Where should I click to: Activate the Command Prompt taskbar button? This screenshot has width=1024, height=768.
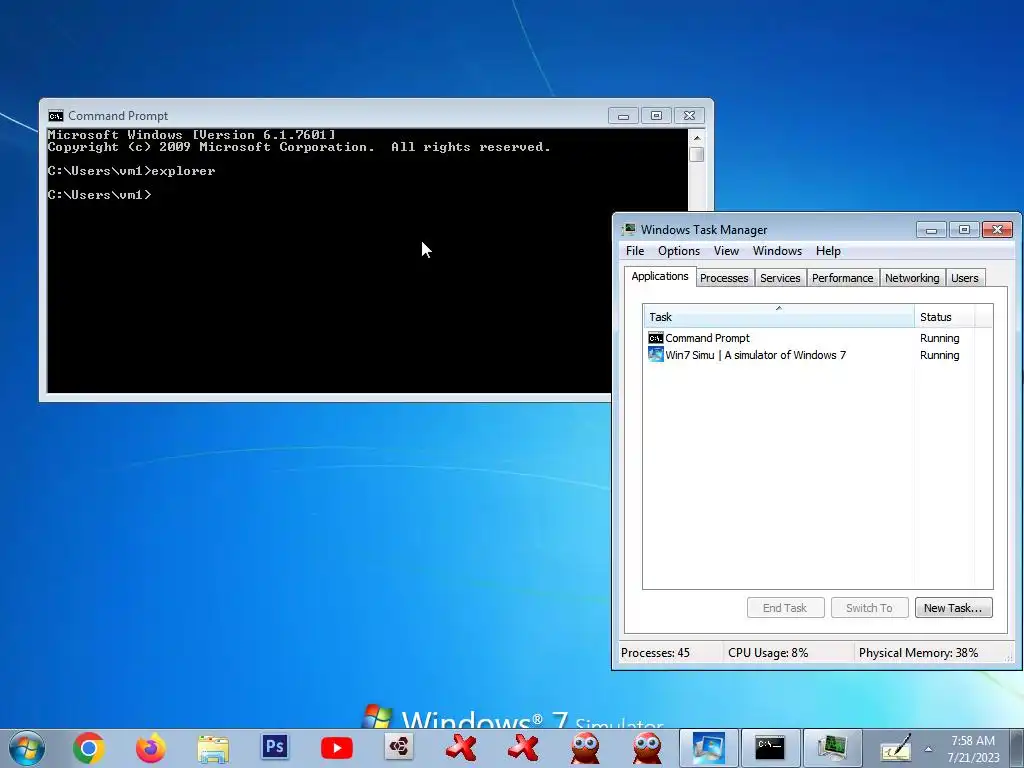[770, 748]
